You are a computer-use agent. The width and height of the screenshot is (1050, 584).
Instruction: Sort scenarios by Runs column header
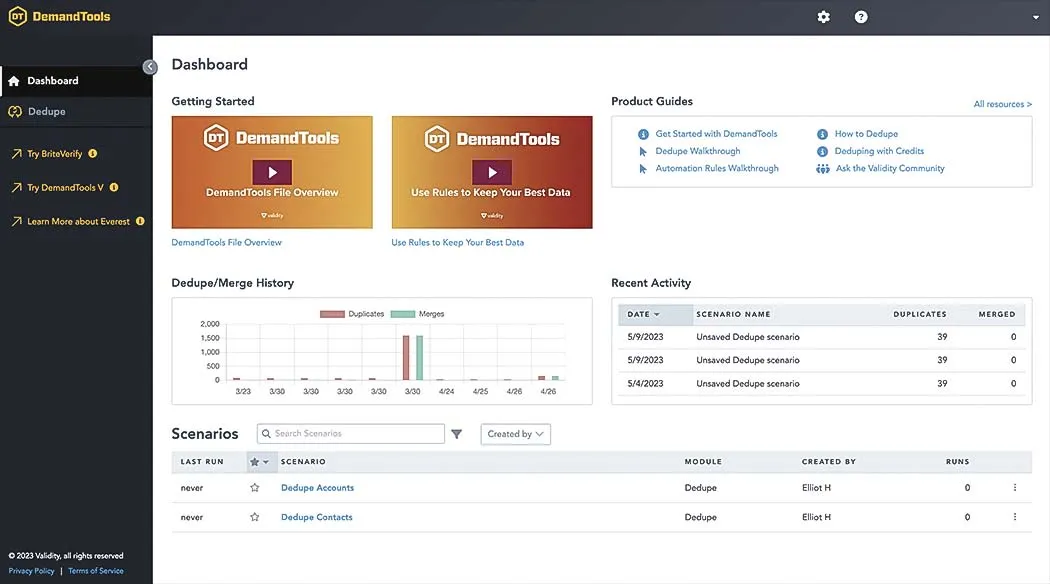point(958,462)
